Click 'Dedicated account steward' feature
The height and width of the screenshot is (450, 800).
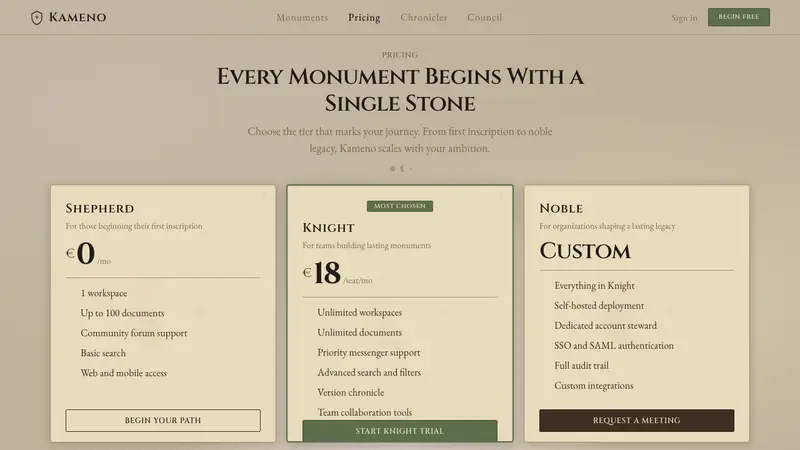coord(606,326)
